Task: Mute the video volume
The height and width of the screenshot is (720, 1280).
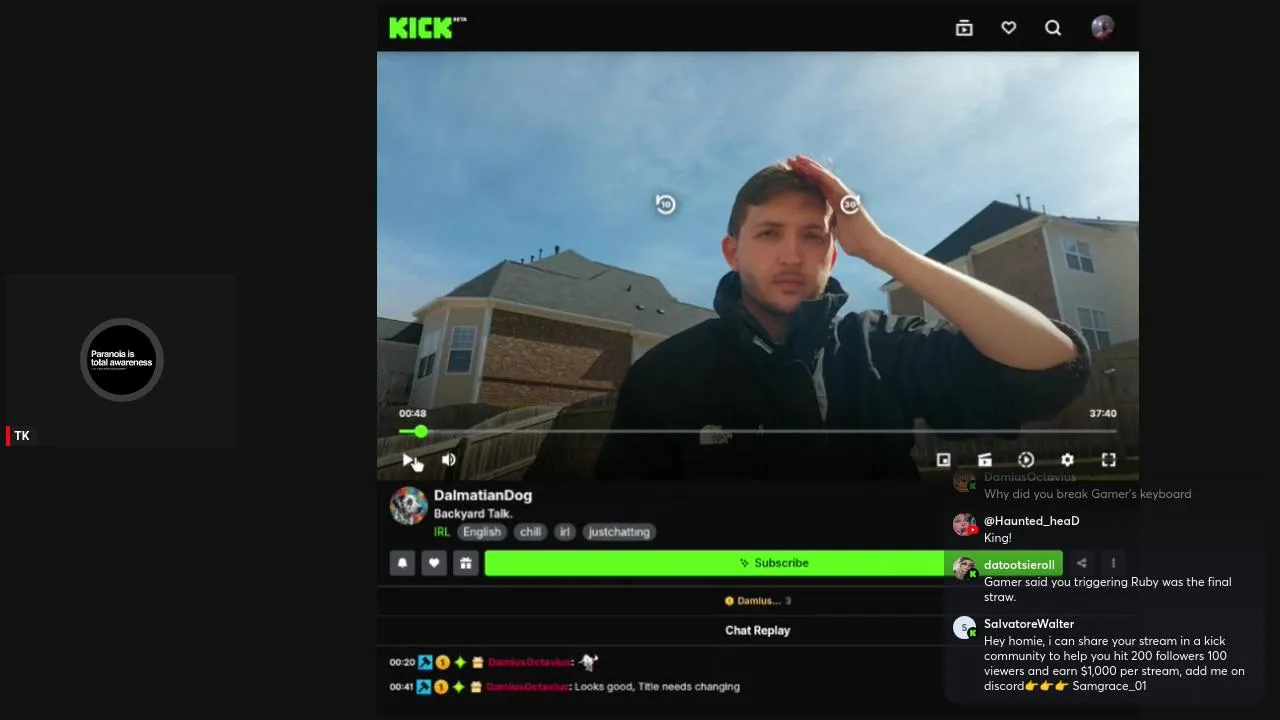Action: (448, 460)
